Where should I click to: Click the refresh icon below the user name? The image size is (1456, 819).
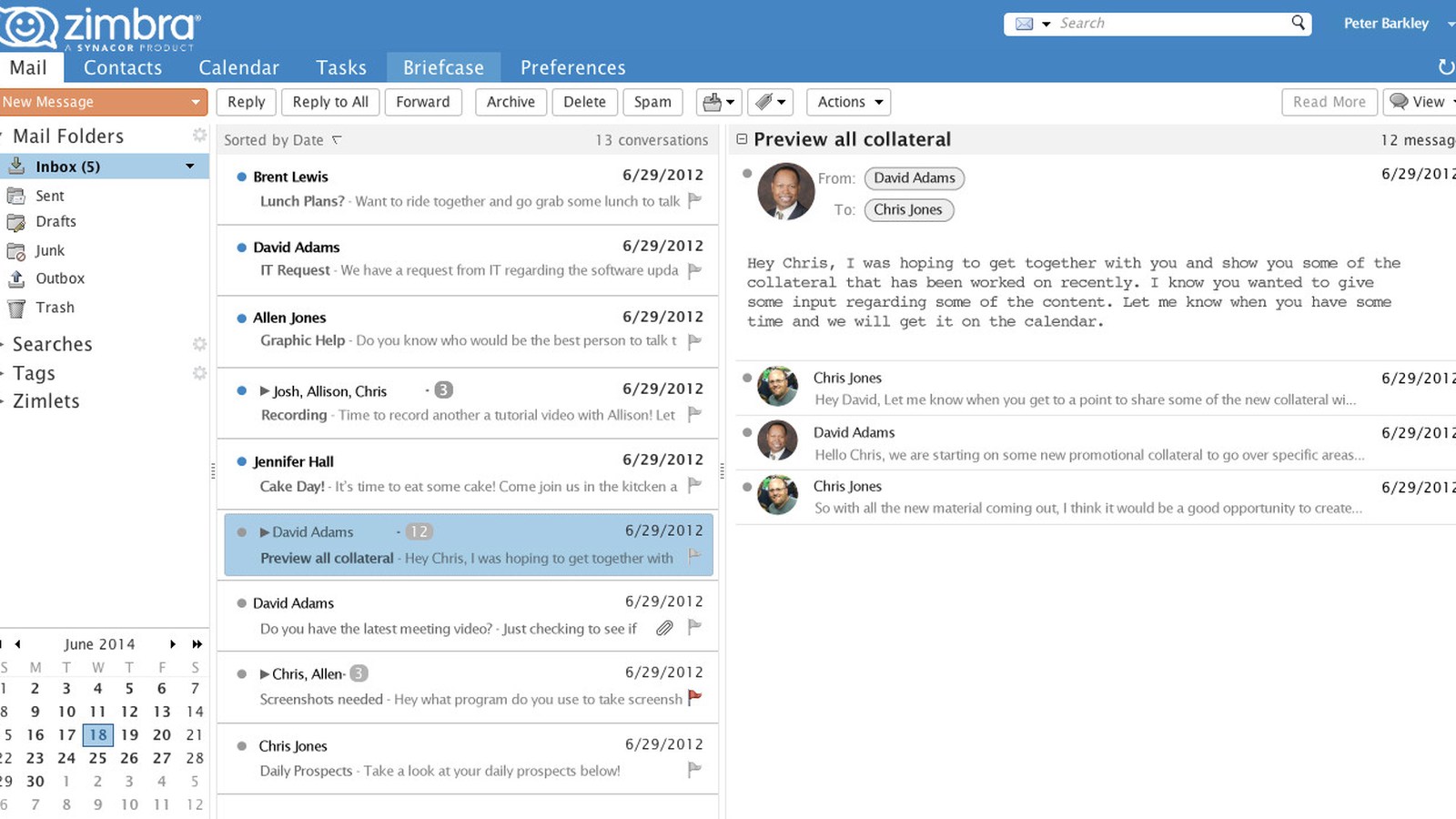point(1445,66)
